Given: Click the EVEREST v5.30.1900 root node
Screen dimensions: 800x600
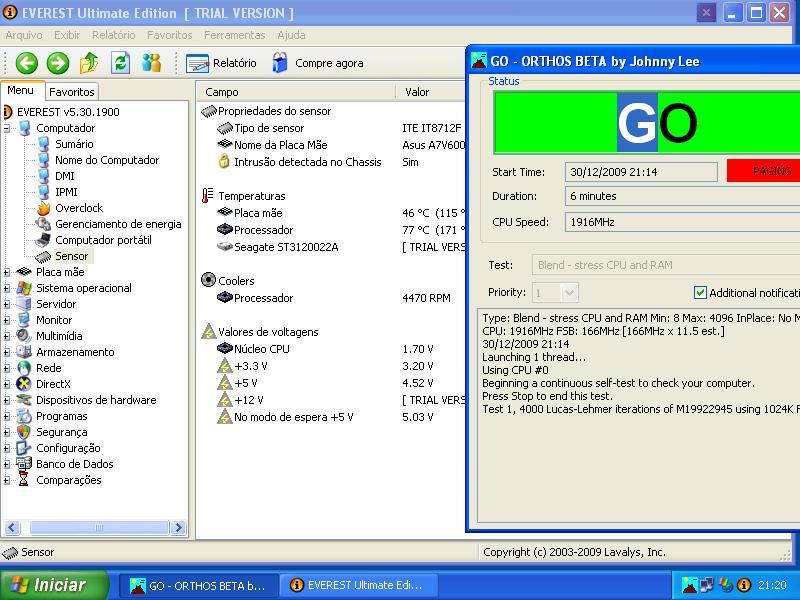Looking at the screenshot, I should coord(68,112).
